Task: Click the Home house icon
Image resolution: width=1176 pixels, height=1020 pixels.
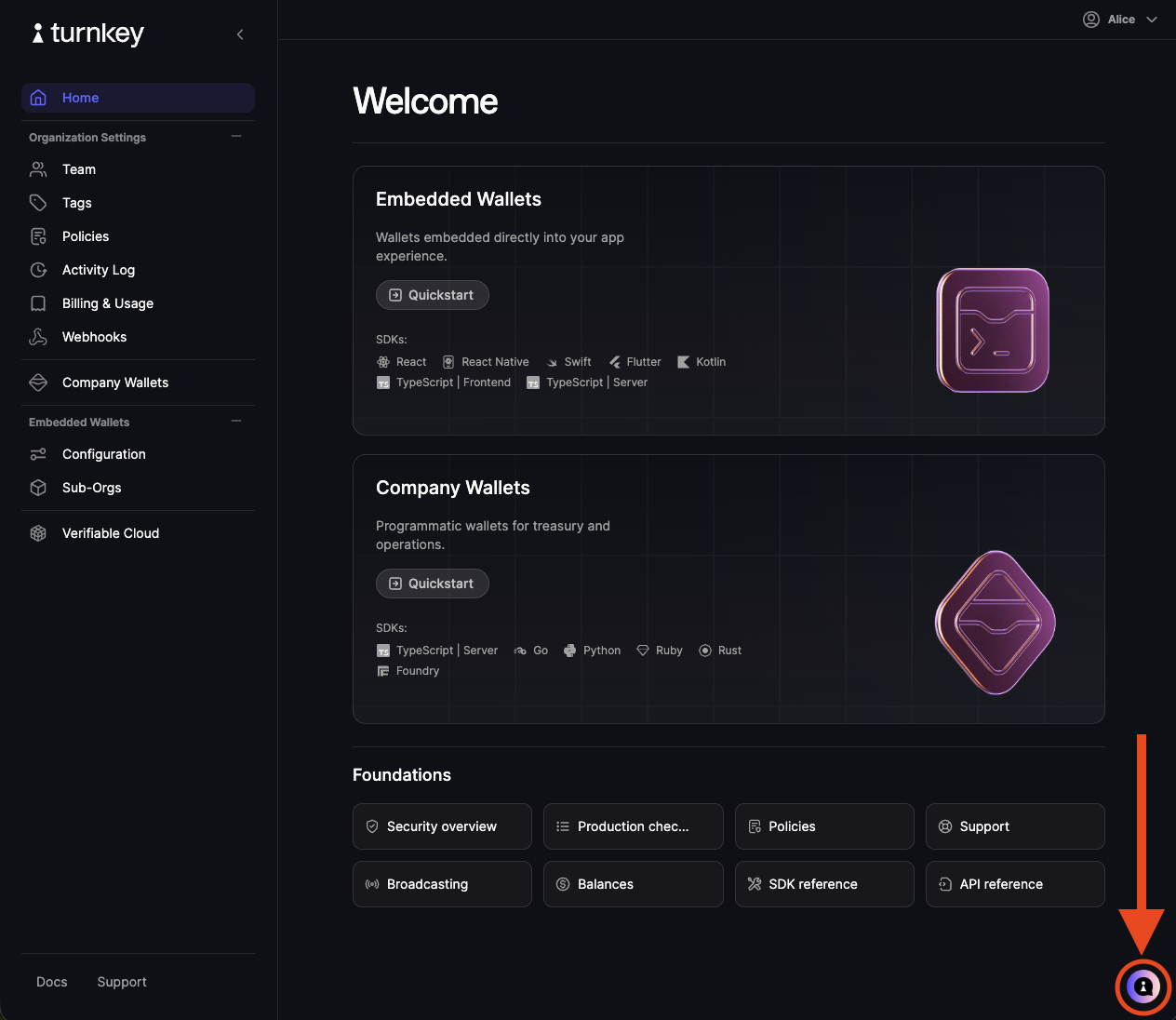Action: [x=38, y=98]
